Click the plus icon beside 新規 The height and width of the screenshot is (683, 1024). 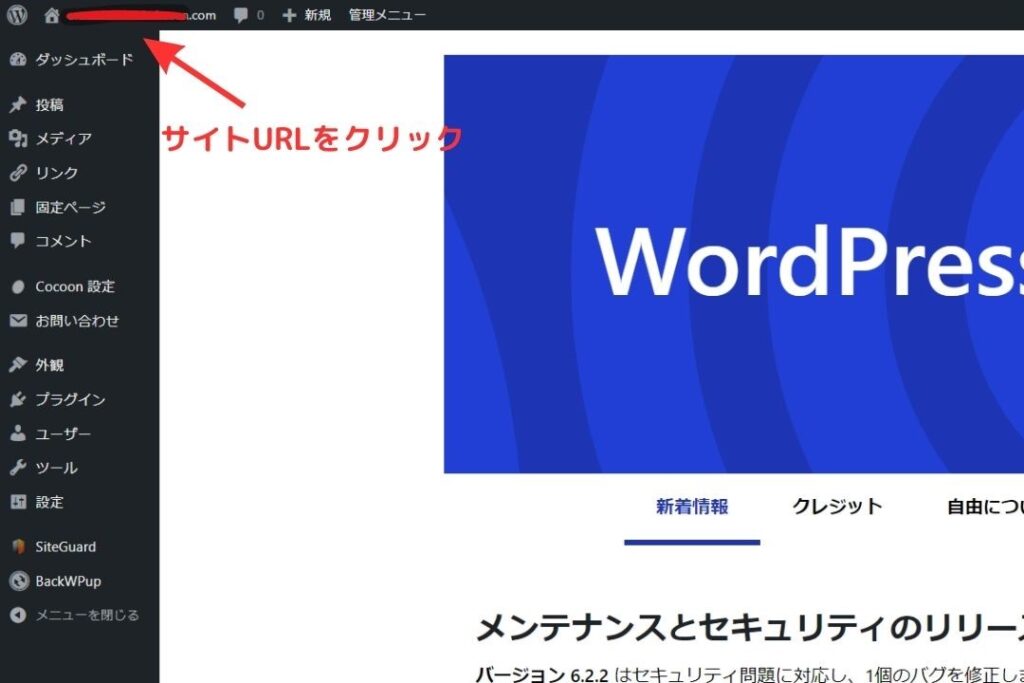[289, 15]
